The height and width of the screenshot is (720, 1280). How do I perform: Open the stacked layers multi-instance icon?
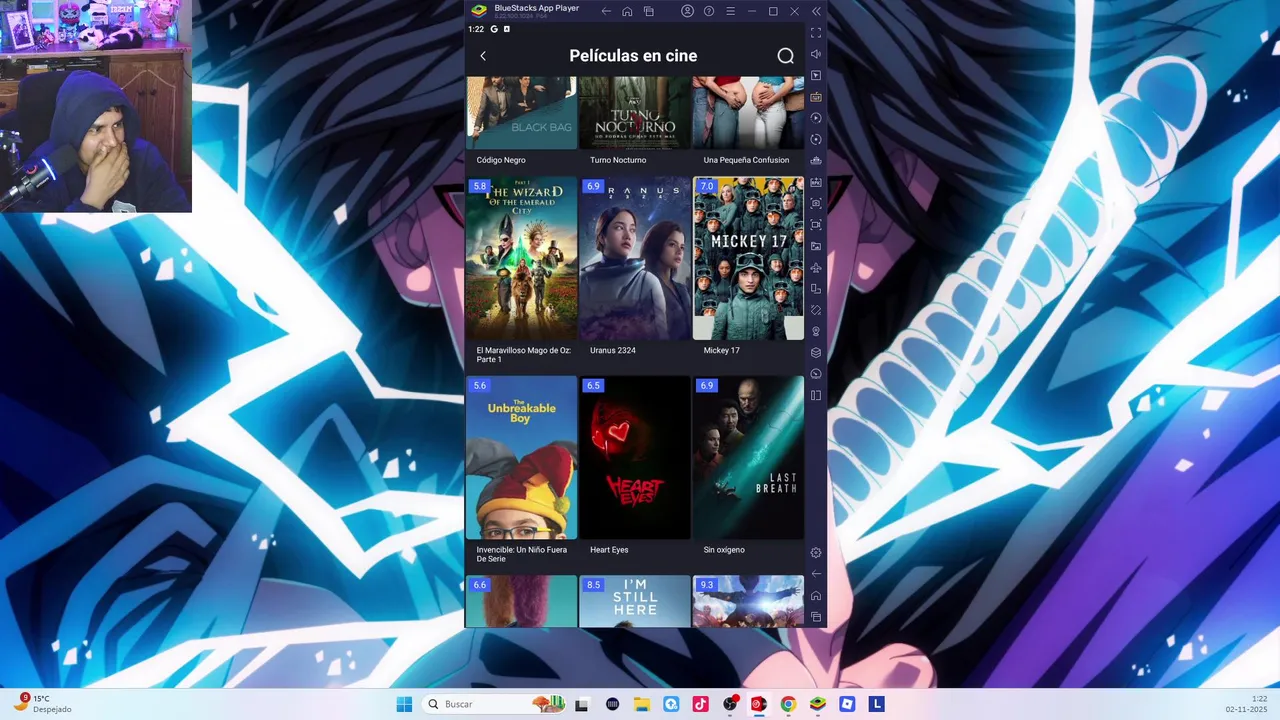click(x=816, y=352)
